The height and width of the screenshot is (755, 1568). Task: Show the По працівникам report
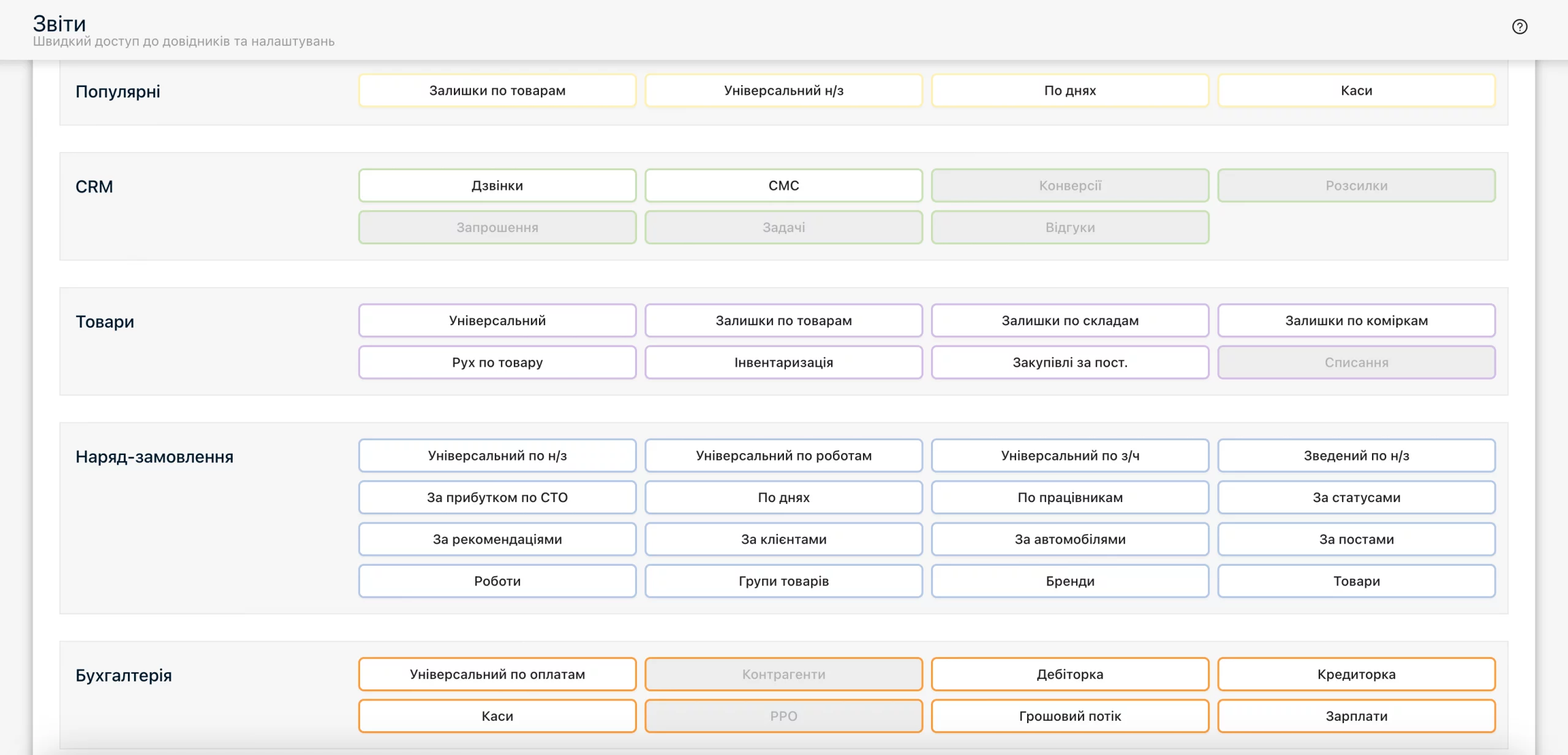pos(1070,497)
